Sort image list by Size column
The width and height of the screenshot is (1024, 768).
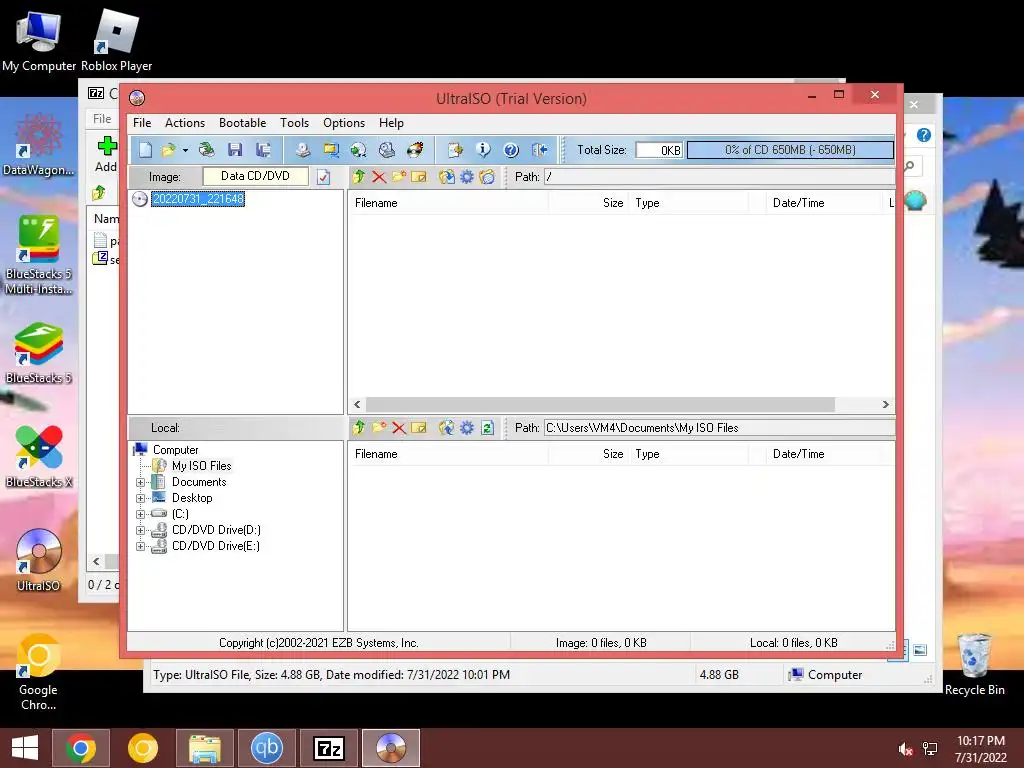pyautogui.click(x=588, y=203)
